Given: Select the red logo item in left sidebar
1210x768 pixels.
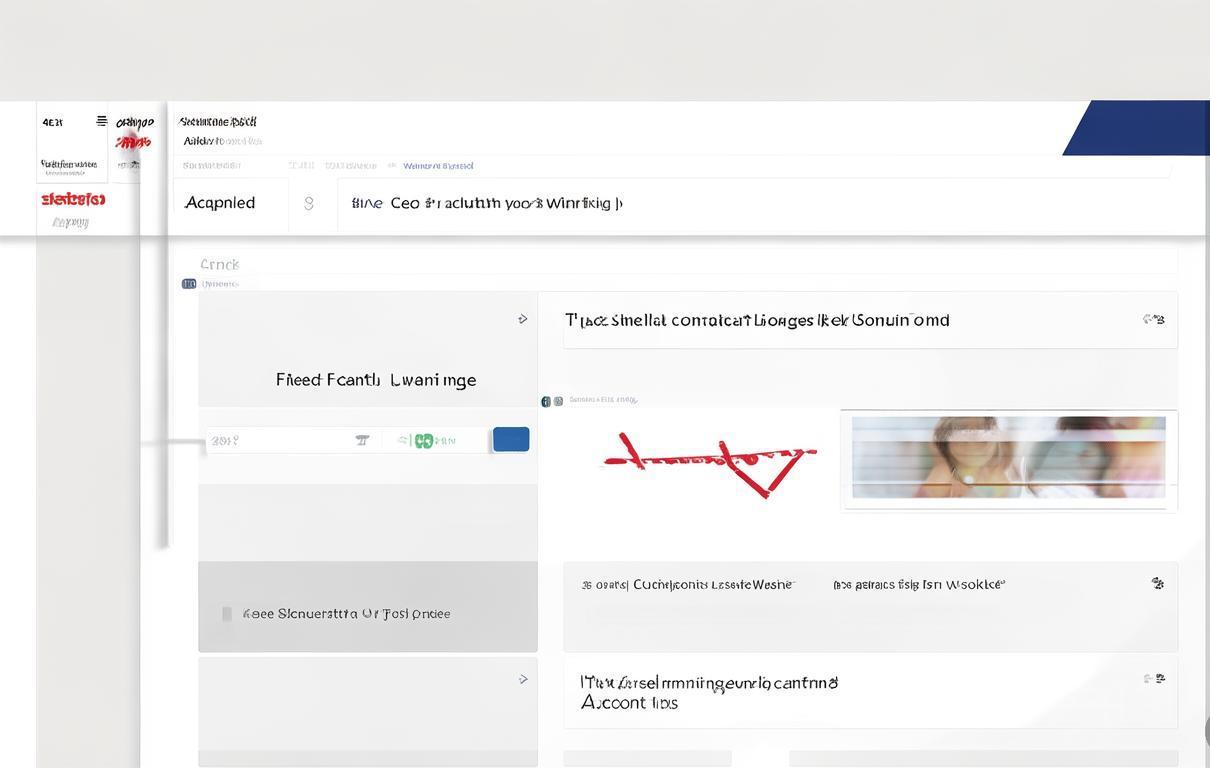Looking at the screenshot, I should pyautogui.click(x=73, y=199).
